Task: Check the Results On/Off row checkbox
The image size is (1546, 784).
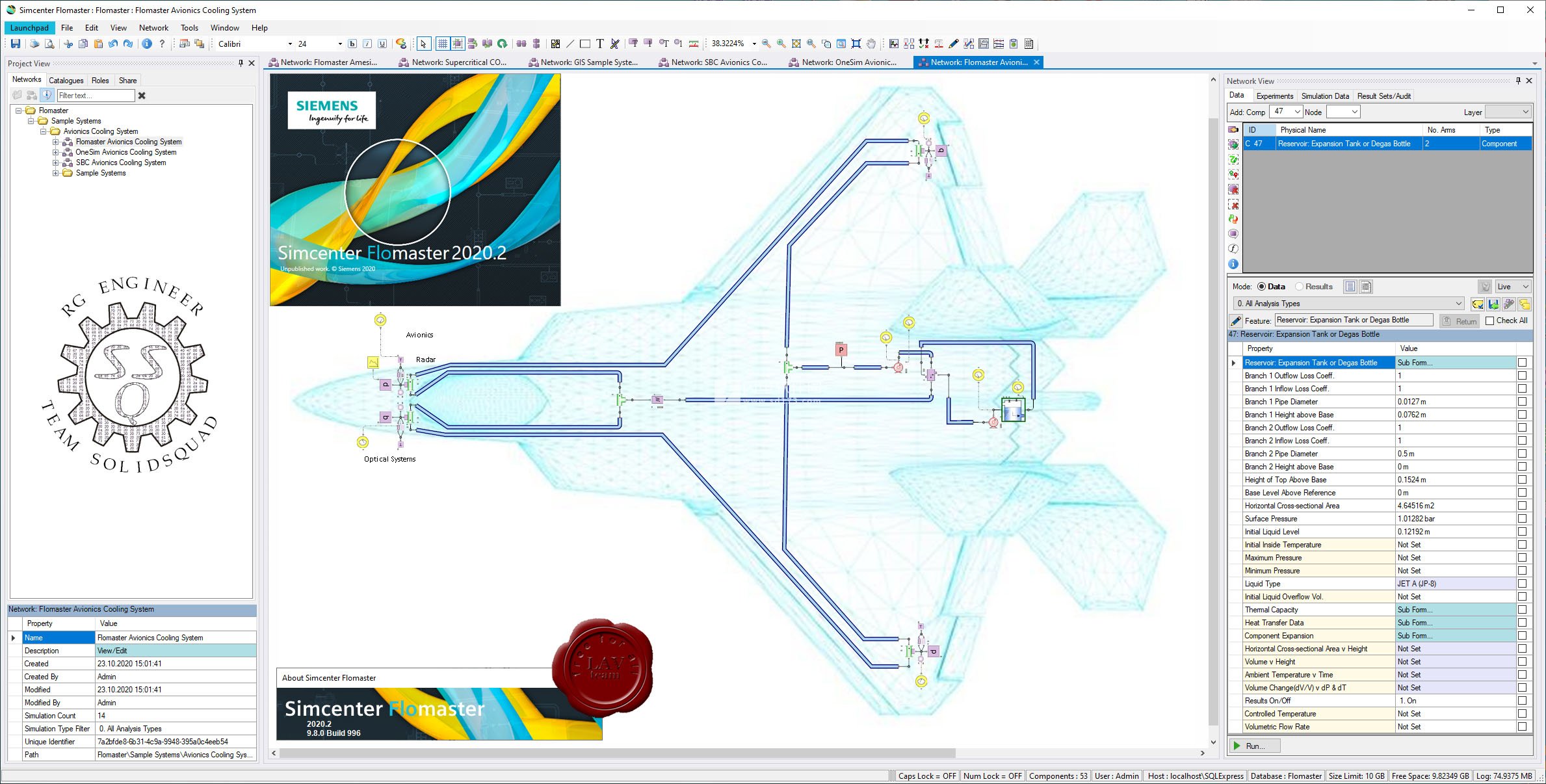Action: click(x=1522, y=701)
